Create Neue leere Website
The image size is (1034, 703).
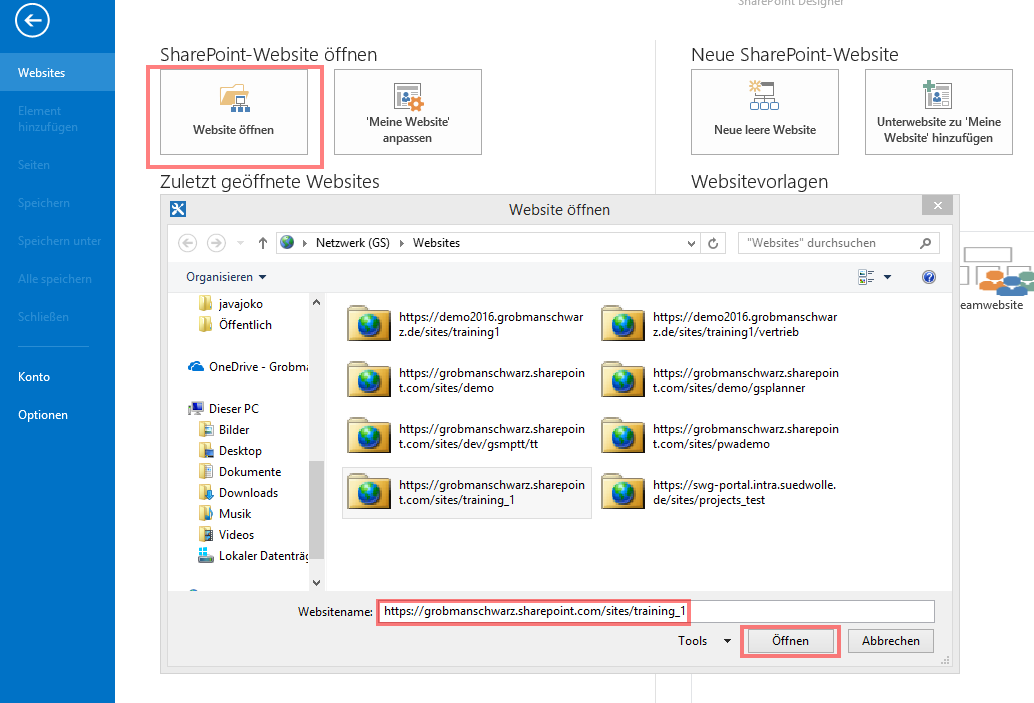pyautogui.click(x=764, y=112)
